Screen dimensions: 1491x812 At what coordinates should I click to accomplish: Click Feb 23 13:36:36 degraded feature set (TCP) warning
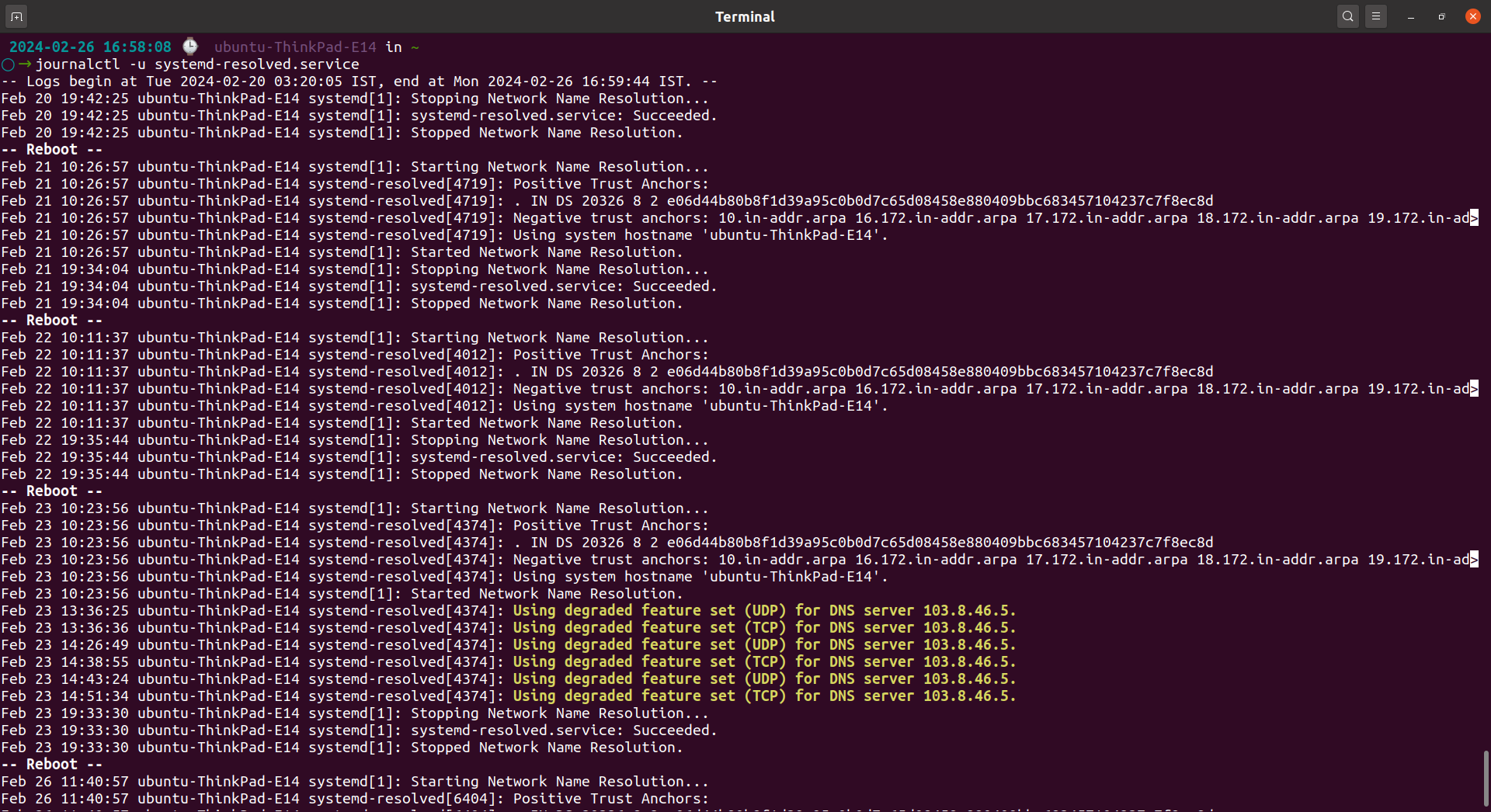pos(509,628)
